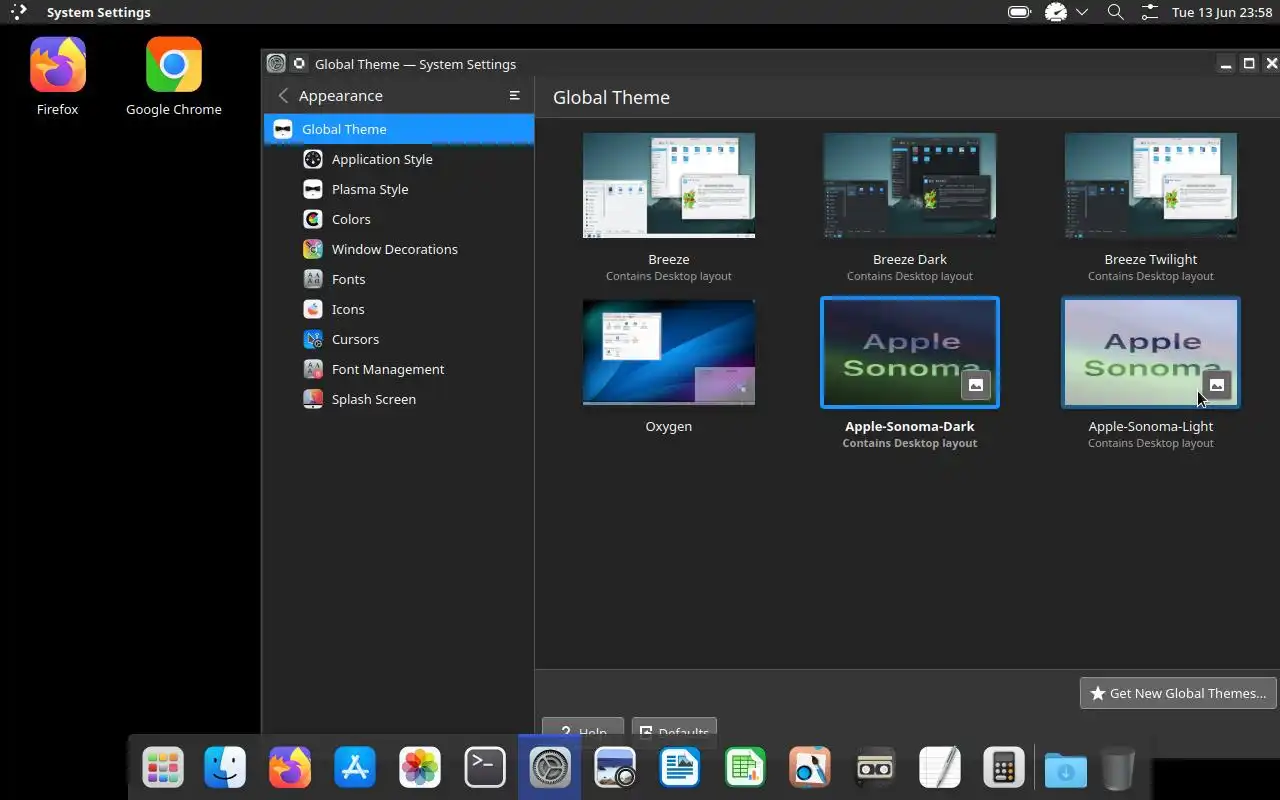Select the Oxygen theme thumbnail
This screenshot has height=800, width=1280.
coord(669,352)
